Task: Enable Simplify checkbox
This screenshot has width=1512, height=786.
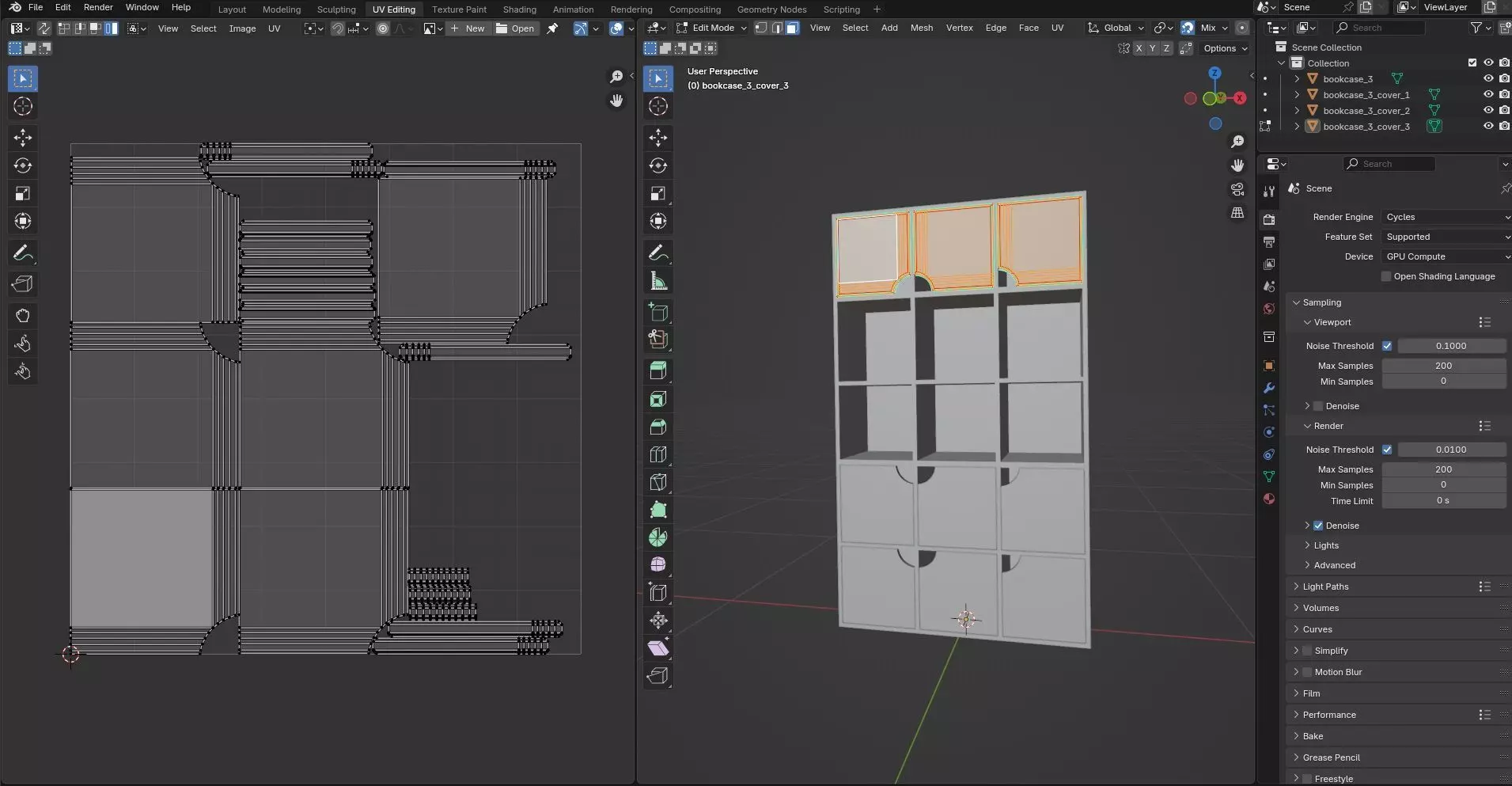Action: 1307,651
